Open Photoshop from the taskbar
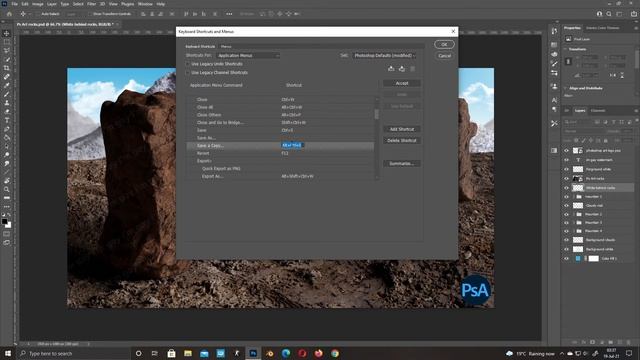Screen dimensions: 640x360 click(x=253, y=353)
